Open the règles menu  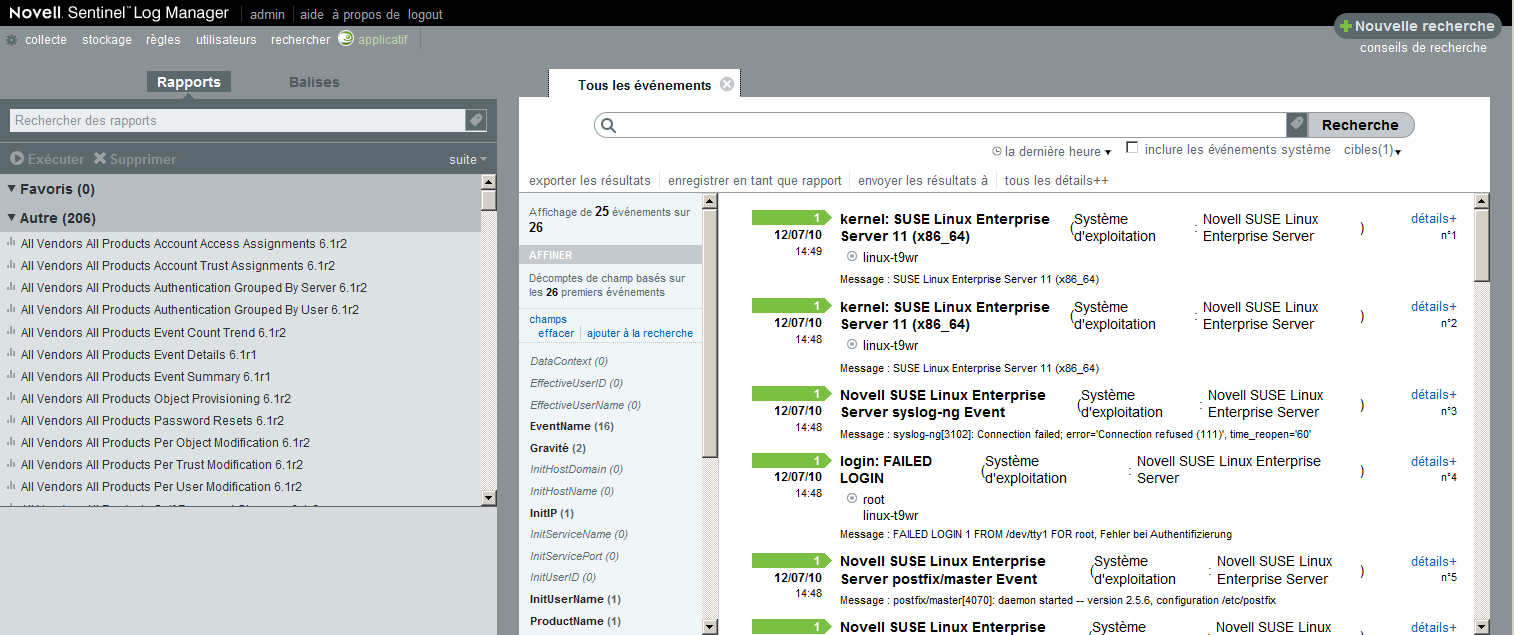click(x=163, y=40)
